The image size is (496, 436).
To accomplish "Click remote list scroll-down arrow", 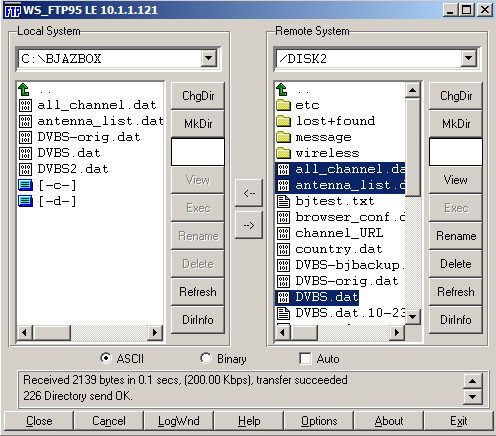I will pyautogui.click(x=413, y=317).
